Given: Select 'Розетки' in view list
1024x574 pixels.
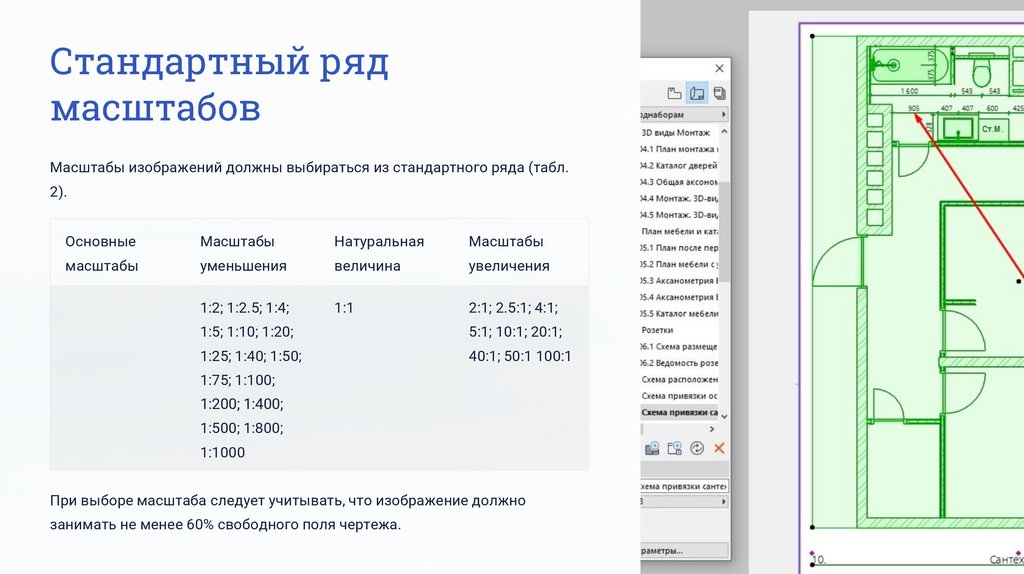Looking at the screenshot, I should coord(657,330).
